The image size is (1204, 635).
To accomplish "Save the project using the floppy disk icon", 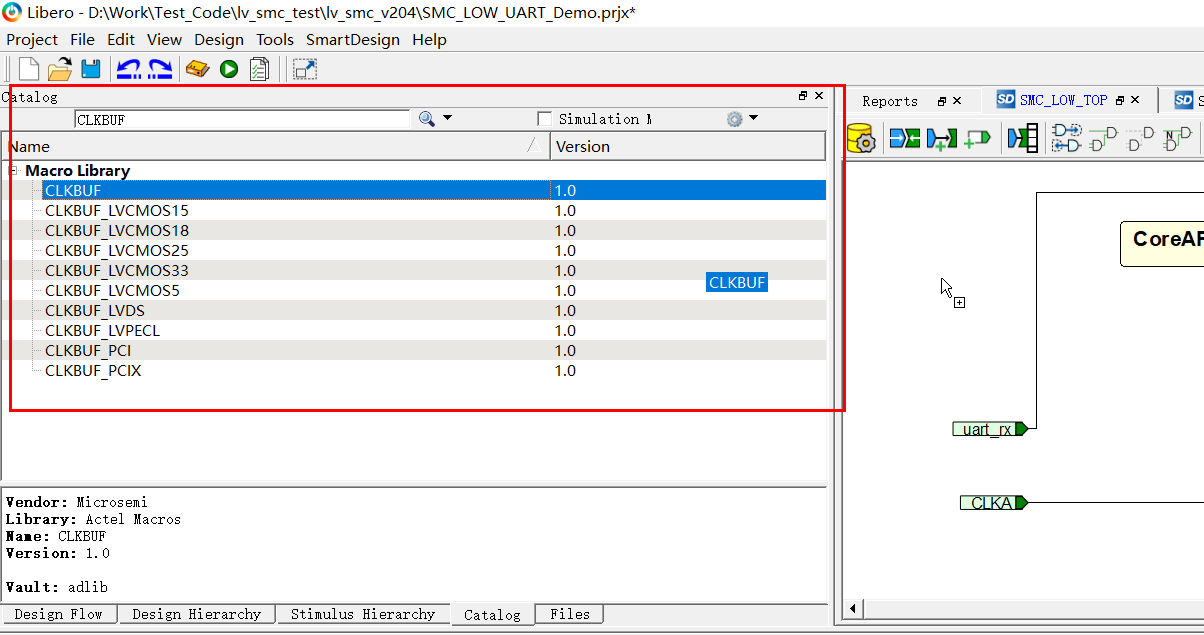I will pyautogui.click(x=90, y=69).
